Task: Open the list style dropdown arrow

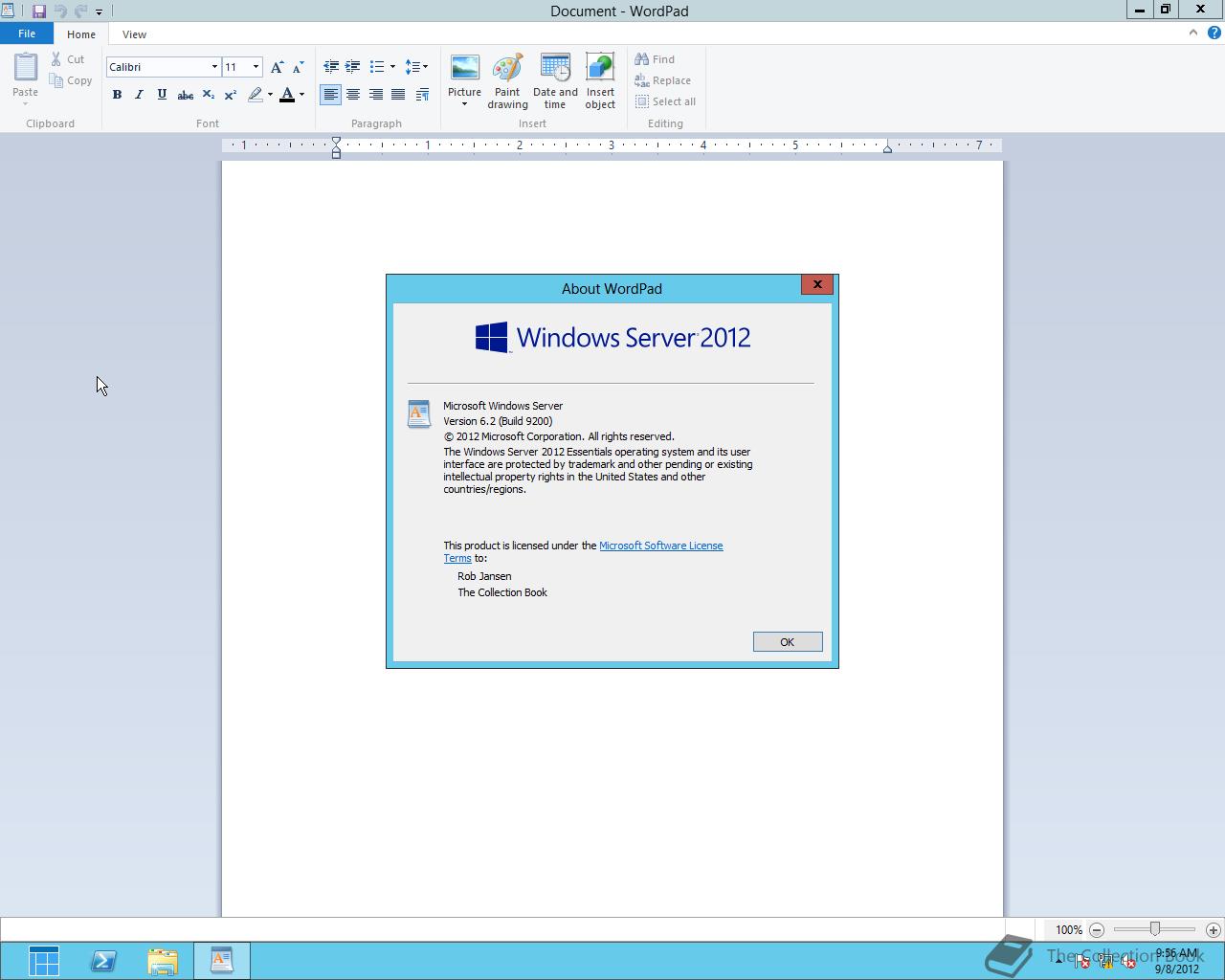Action: [392, 67]
